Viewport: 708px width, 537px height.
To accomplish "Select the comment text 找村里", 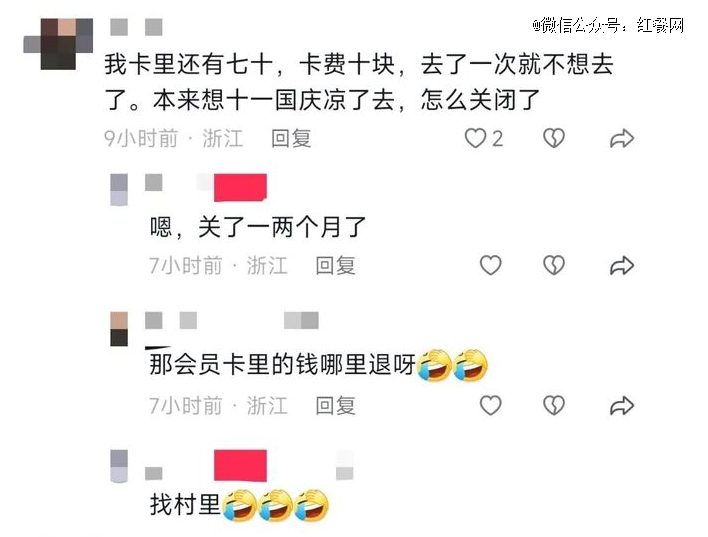I will click(x=185, y=504).
